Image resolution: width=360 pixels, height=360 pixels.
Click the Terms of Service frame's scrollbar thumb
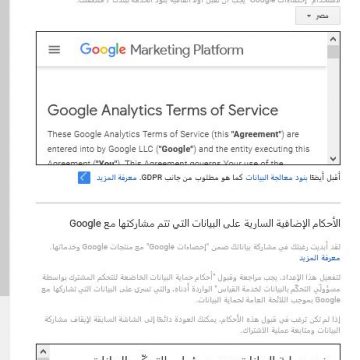pos(333,52)
